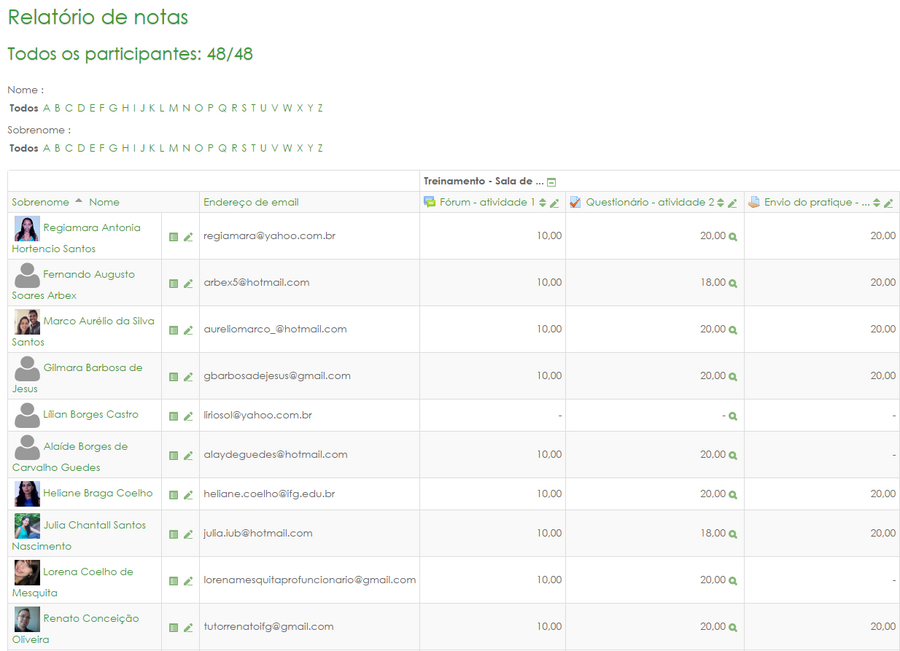Open grade report icon for Heliane Braga Coelho
Image resolution: width=900 pixels, height=651 pixels.
pos(173,495)
